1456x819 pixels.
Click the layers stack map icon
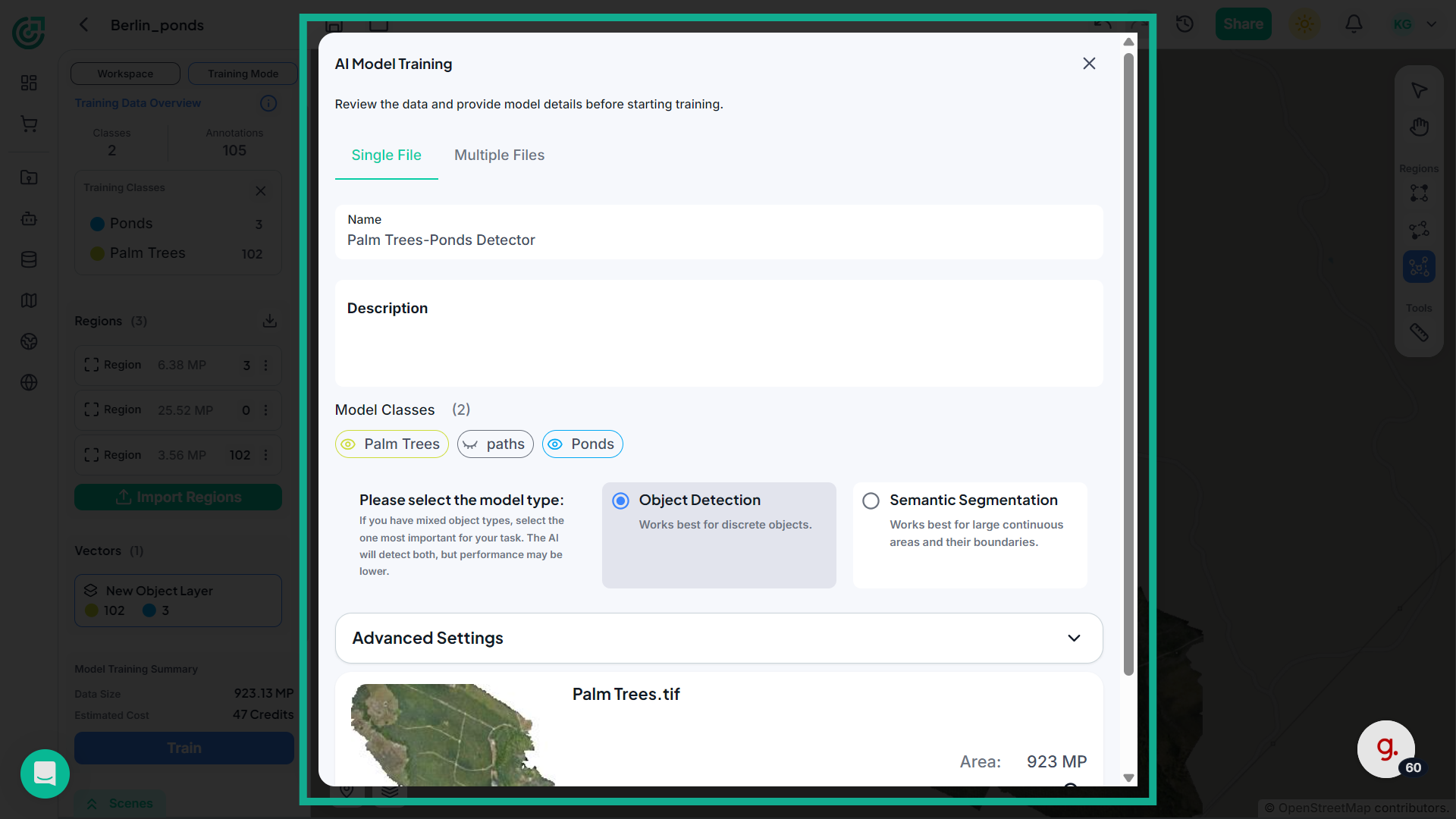tap(390, 792)
